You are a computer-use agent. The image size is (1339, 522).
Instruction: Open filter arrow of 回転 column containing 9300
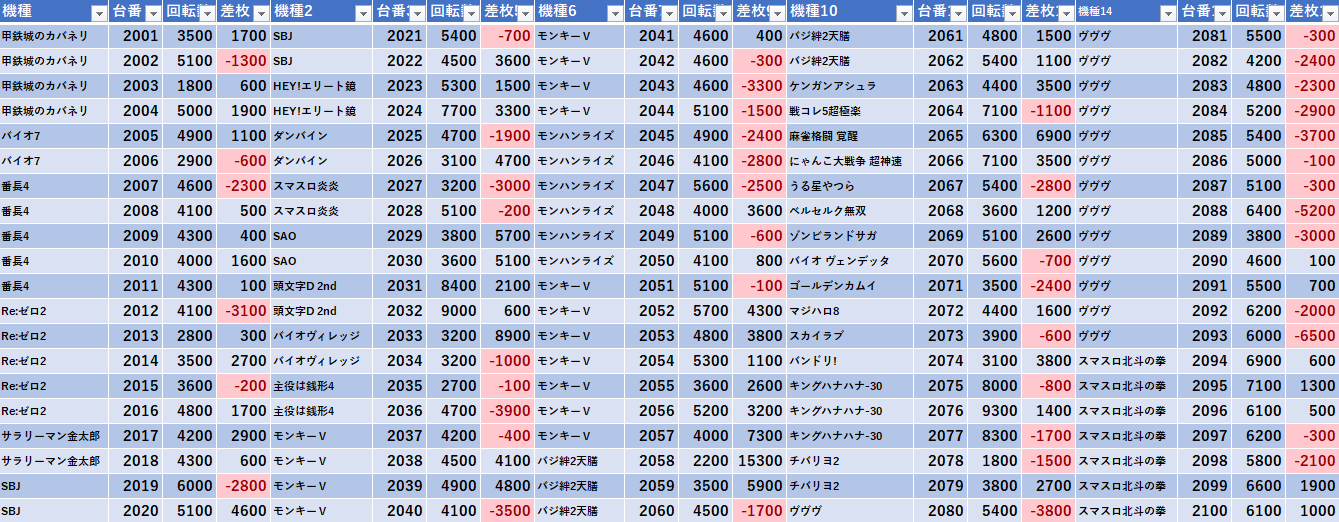[1012, 13]
